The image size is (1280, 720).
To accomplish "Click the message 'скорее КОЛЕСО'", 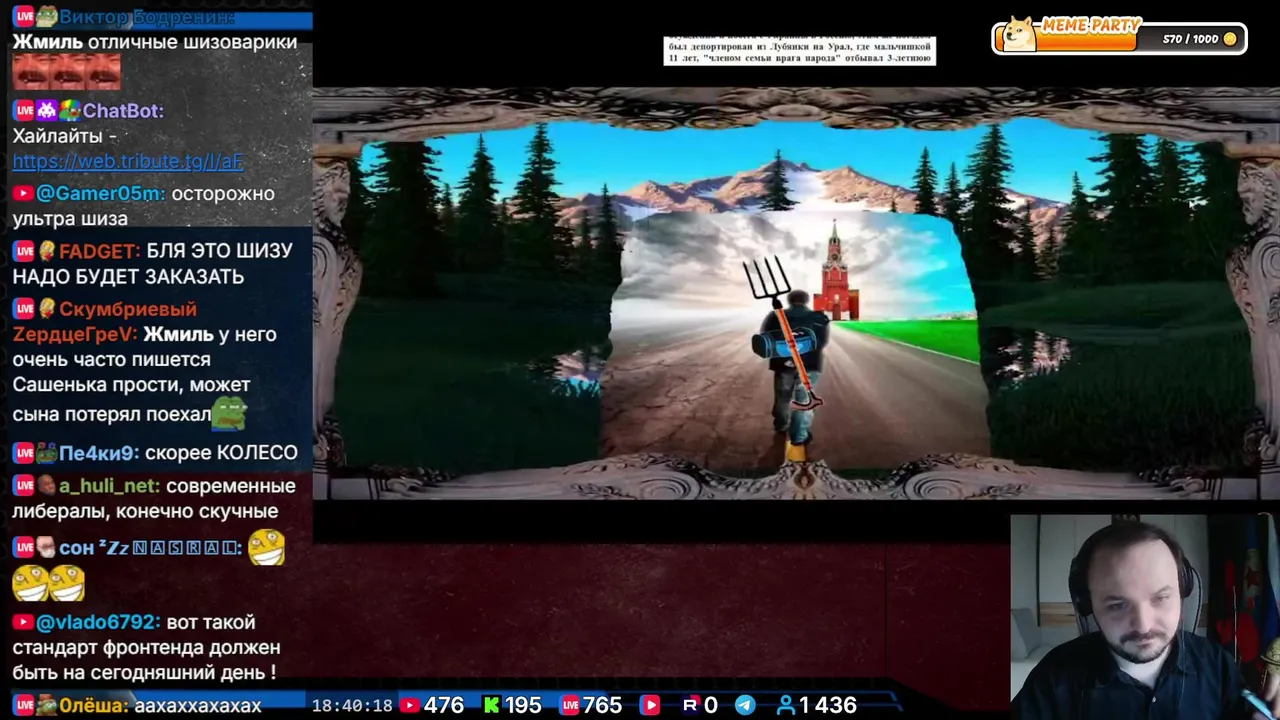I will pos(221,453).
